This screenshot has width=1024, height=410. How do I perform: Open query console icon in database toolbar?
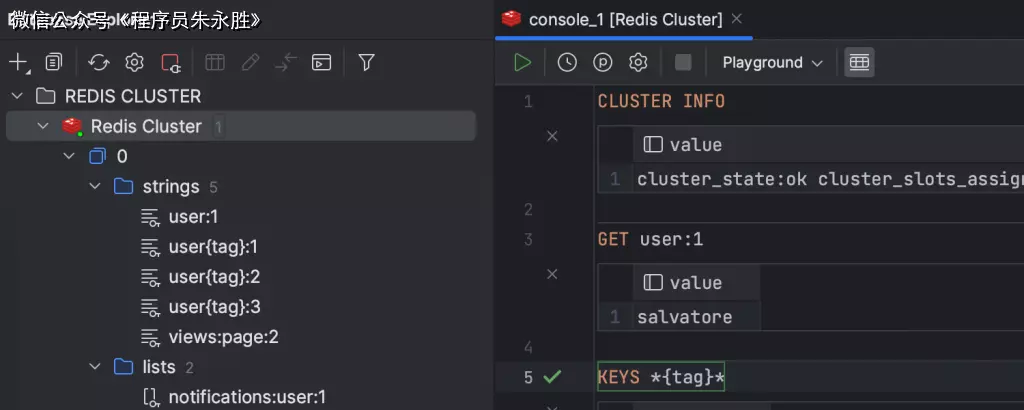coord(321,62)
